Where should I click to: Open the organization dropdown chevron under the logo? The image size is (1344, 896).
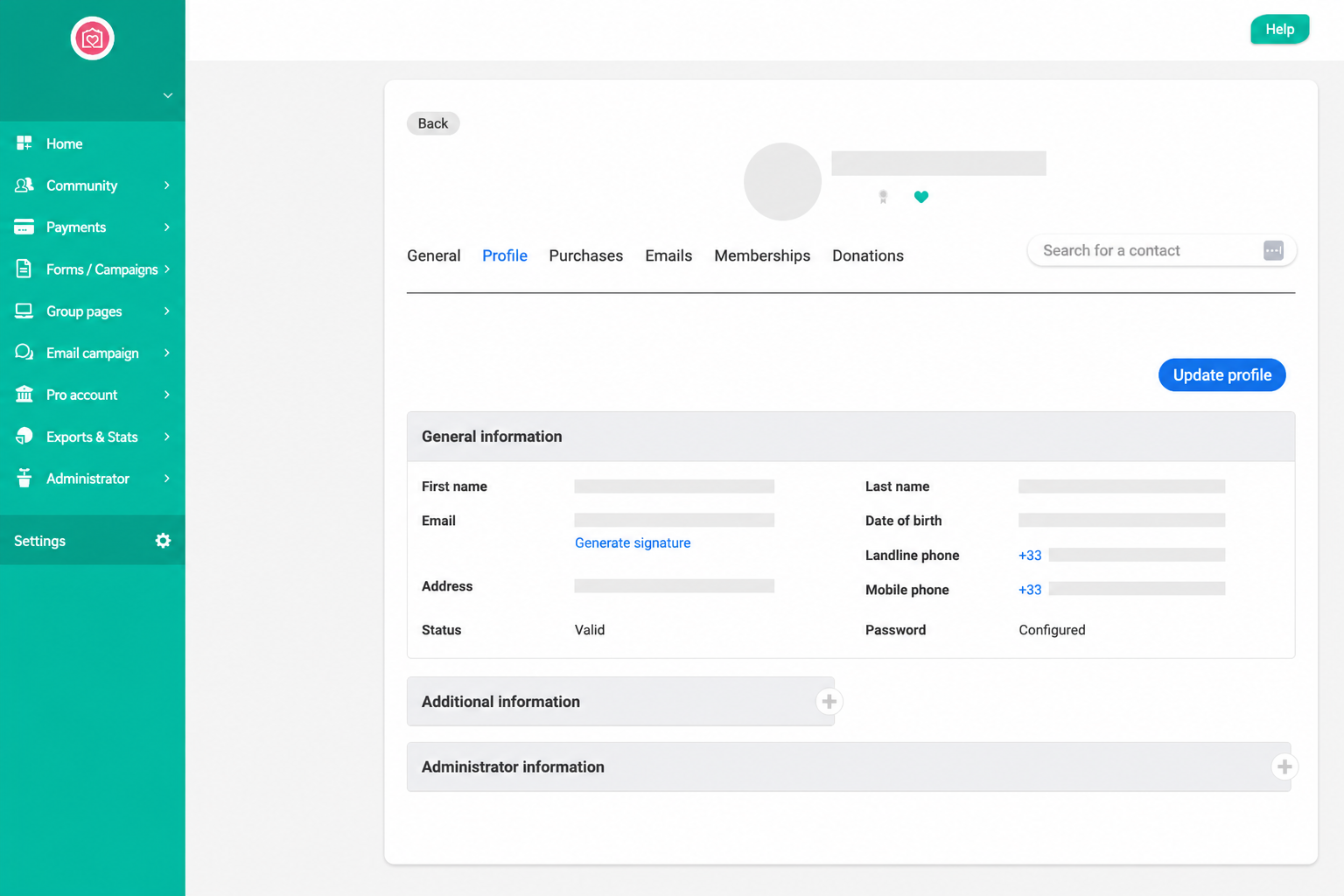point(168,95)
